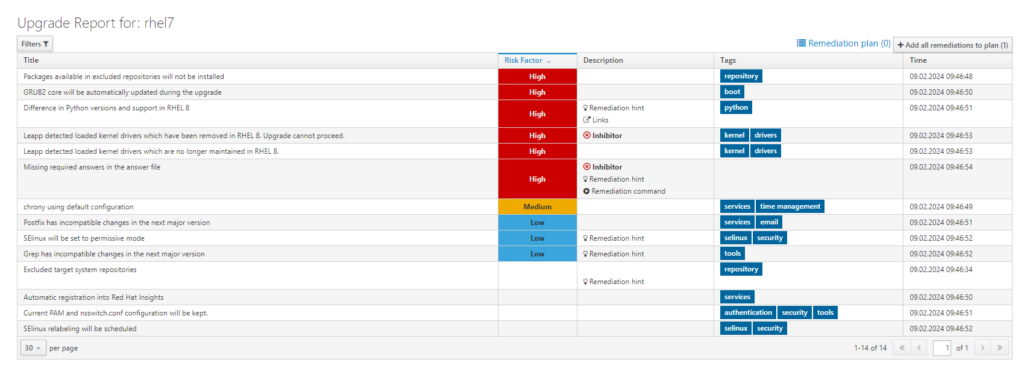Click tools tag in Grep row
The height and width of the screenshot is (371, 1024).
(x=731, y=253)
